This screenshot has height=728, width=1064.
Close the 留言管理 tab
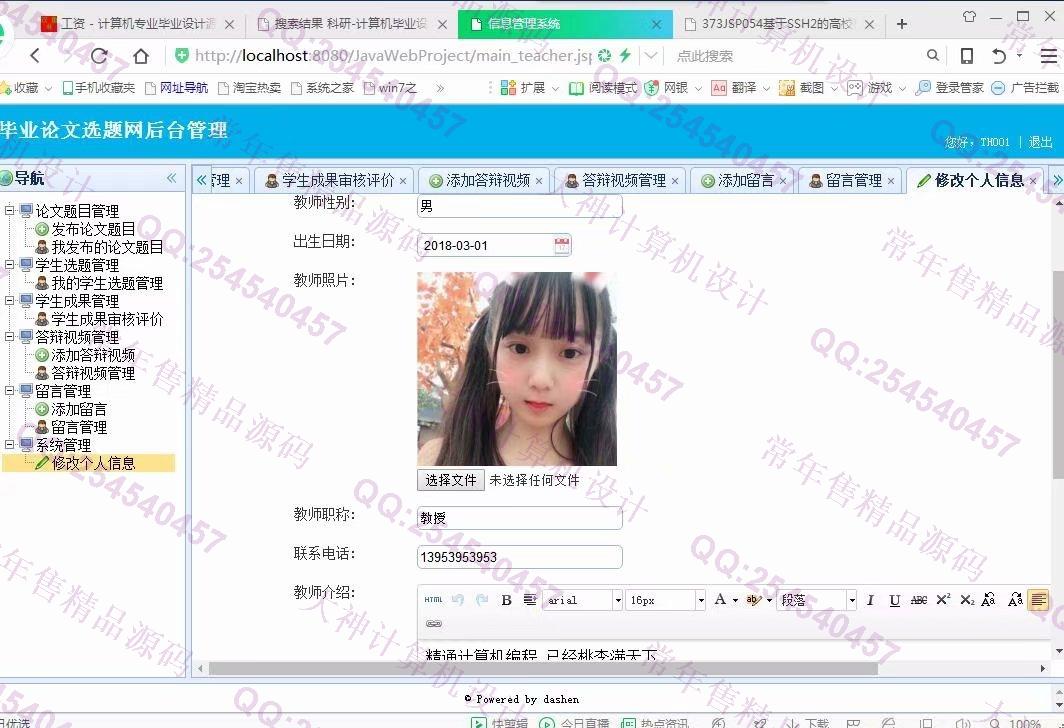[891, 181]
